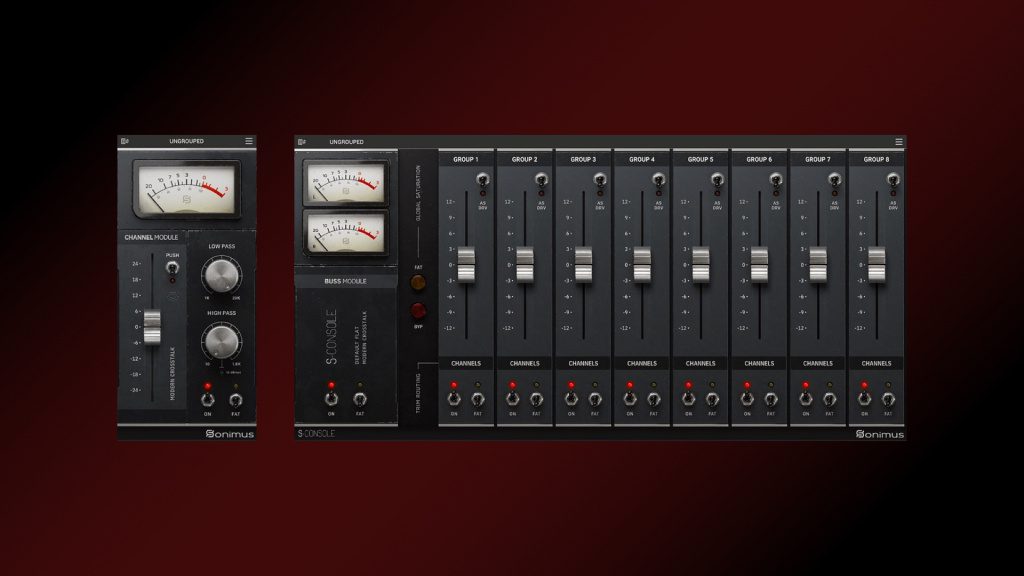1024x576 pixels.
Task: Flip the AS DRV switch on Group 2
Action: click(541, 179)
